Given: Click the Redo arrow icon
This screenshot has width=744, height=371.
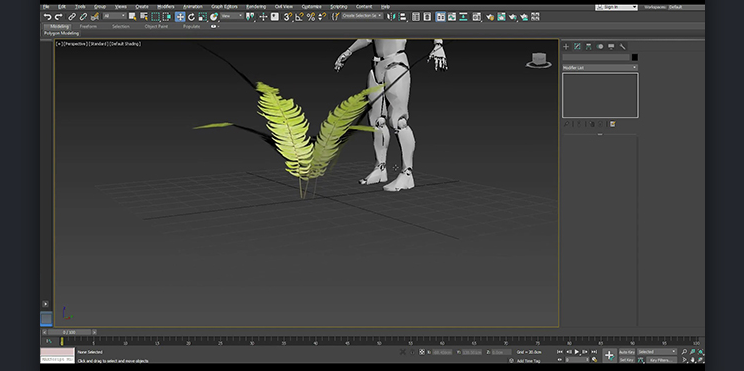Looking at the screenshot, I should pos(59,17).
